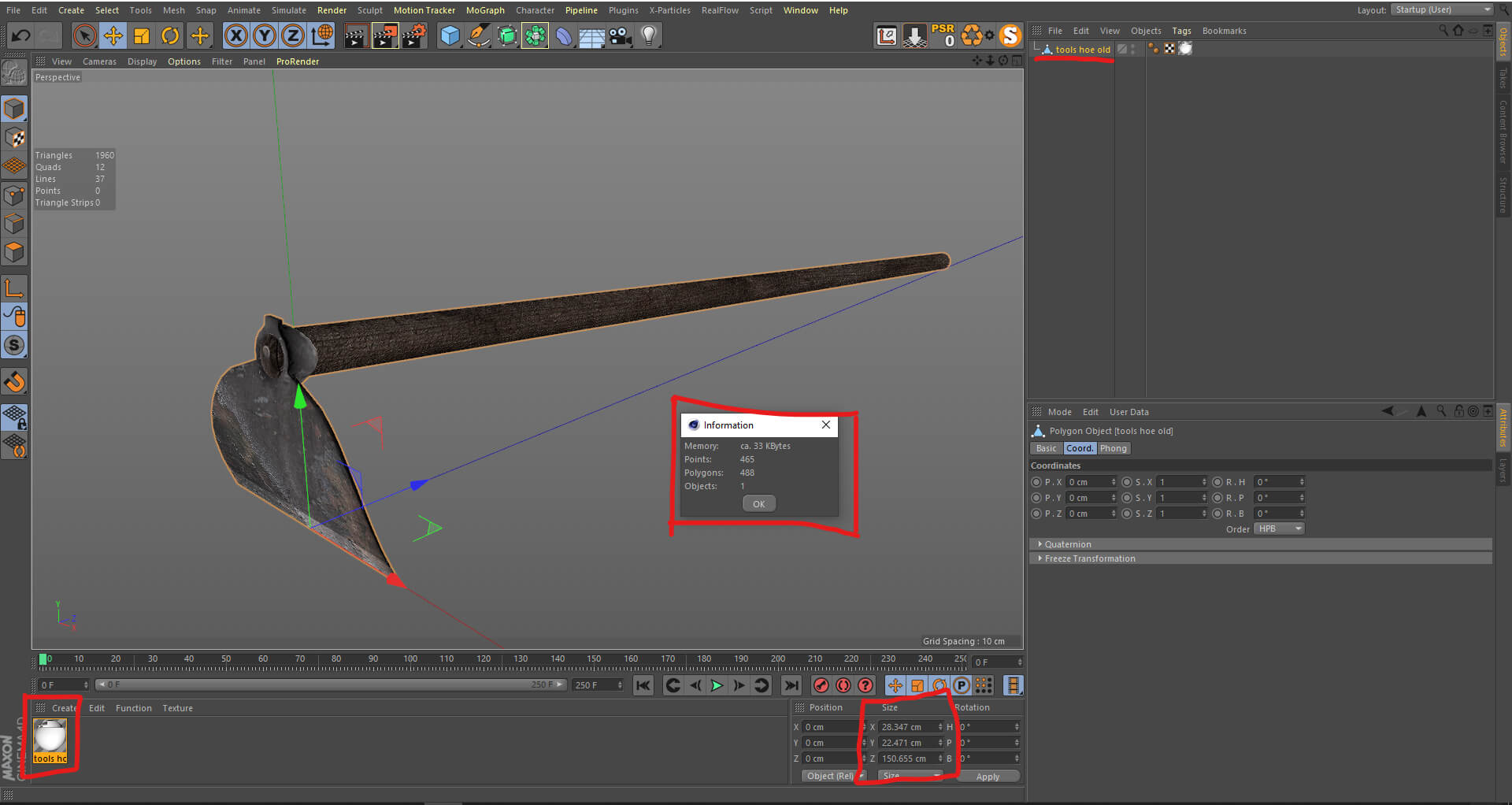1512x805 pixels.
Task: Open the Motion Tracker menu
Action: [x=424, y=10]
